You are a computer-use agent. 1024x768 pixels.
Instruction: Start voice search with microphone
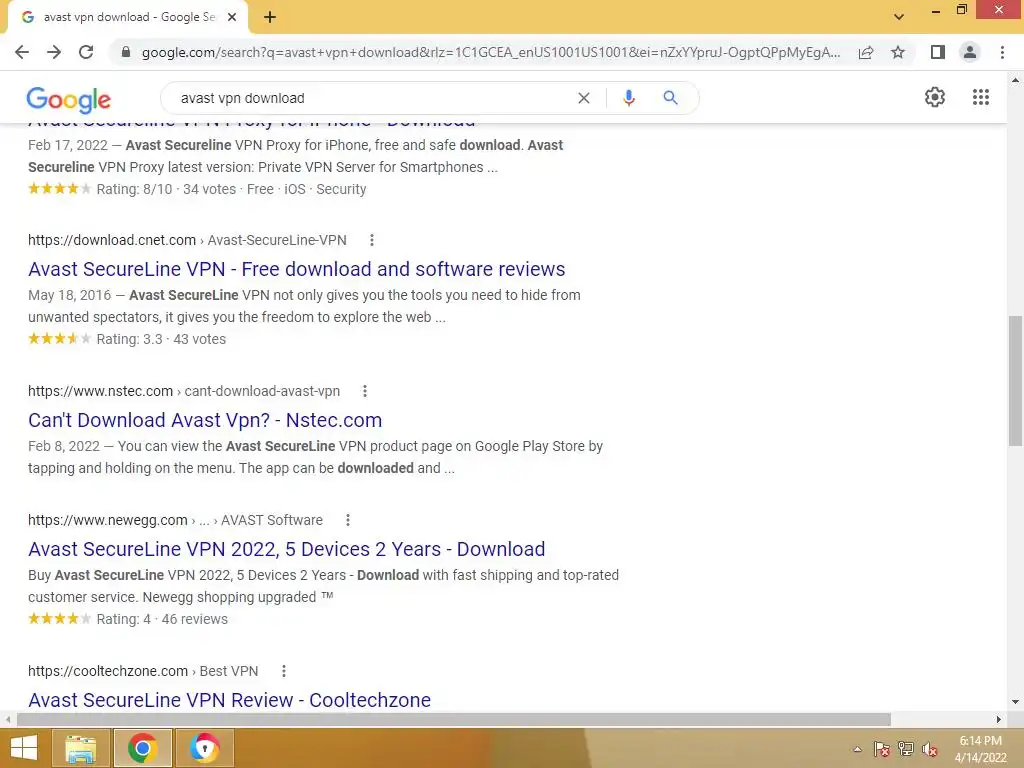pos(628,98)
